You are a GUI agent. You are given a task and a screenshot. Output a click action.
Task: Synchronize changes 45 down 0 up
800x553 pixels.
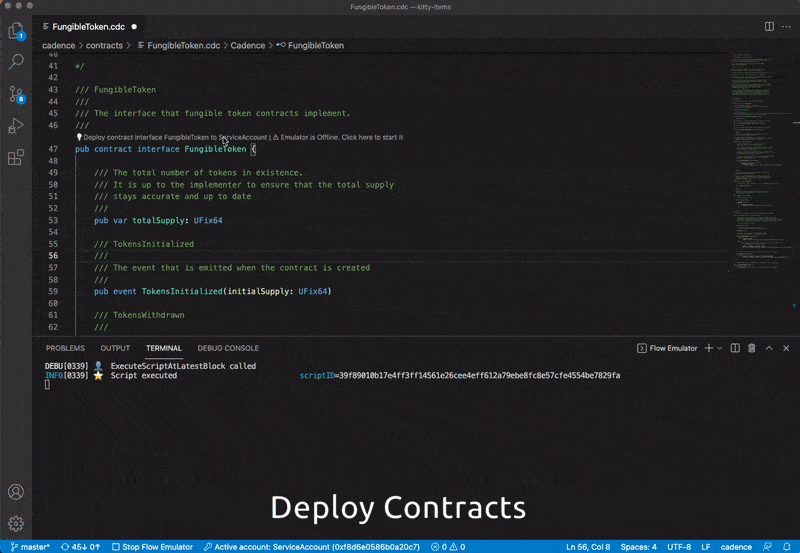(80, 546)
